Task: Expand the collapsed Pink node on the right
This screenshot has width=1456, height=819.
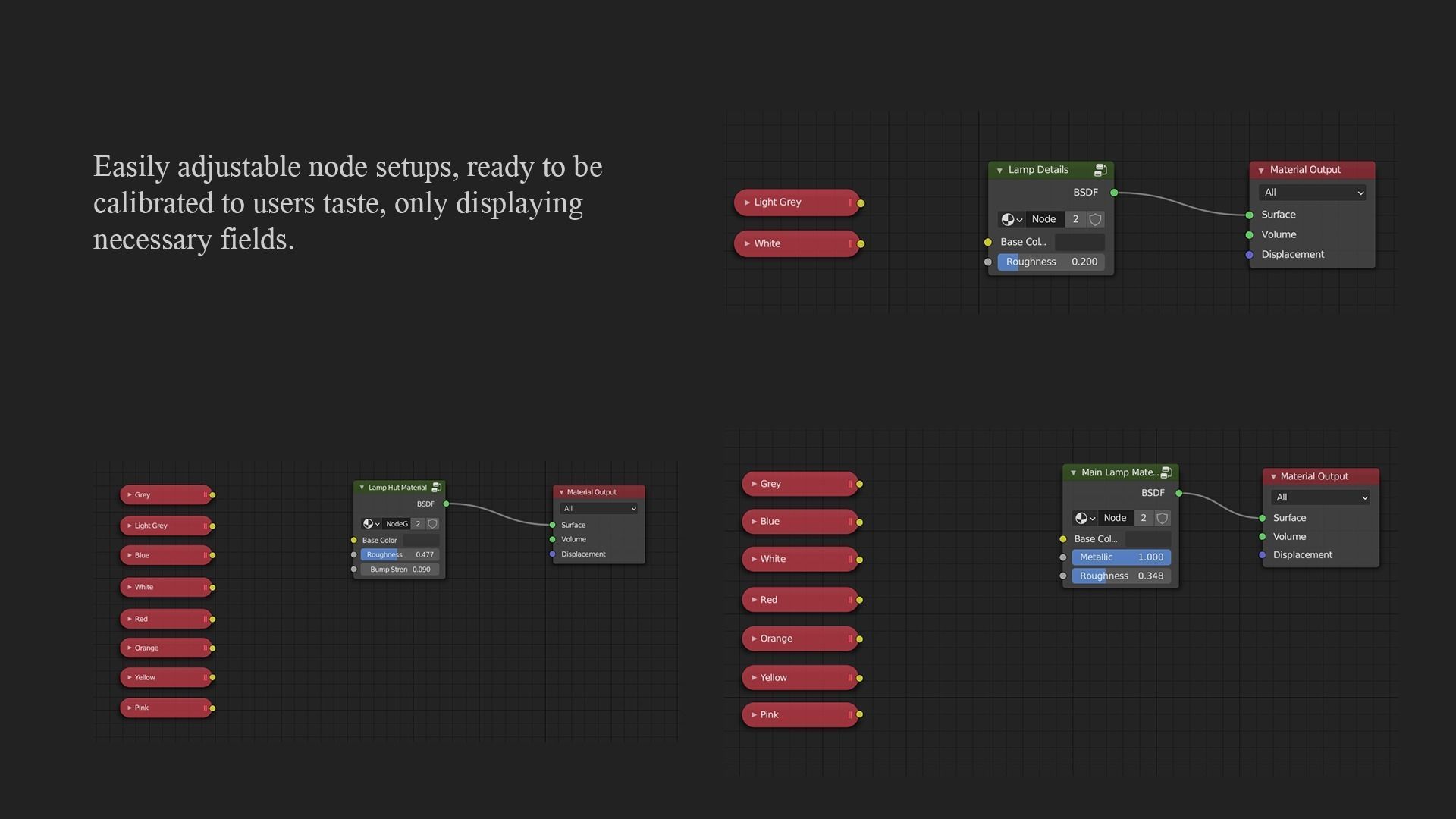Action: (754, 715)
